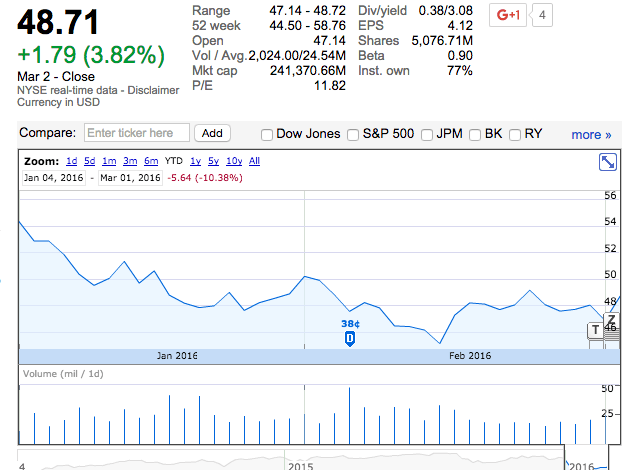Click the EPS value 4.12
Viewport: 625px width, 470px height.
pyautogui.click(x=460, y=26)
